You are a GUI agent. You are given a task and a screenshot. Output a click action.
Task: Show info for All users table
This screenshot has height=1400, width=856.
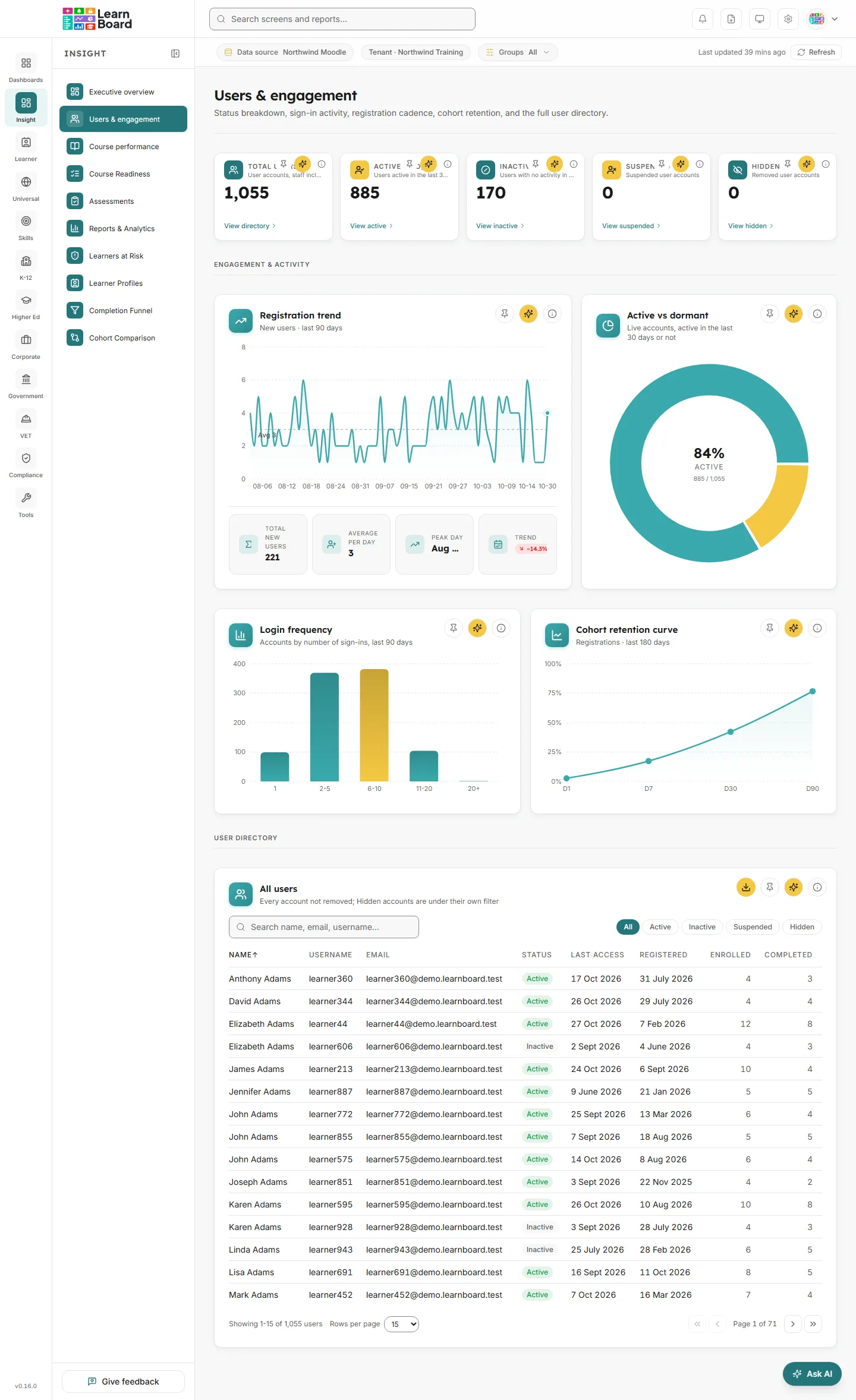817,887
